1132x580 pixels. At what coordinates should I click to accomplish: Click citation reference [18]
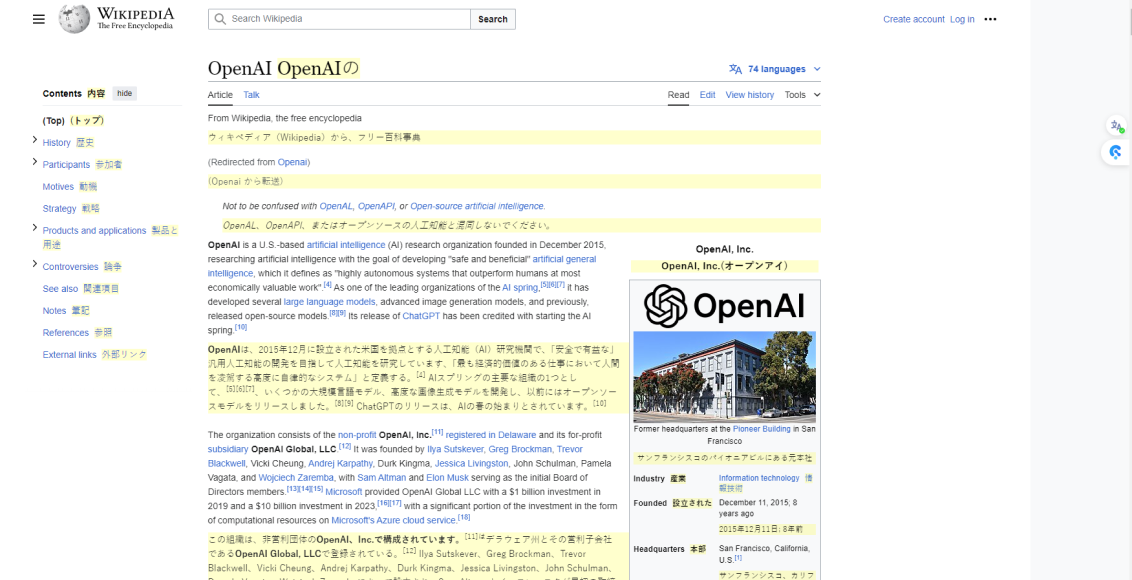[463, 517]
